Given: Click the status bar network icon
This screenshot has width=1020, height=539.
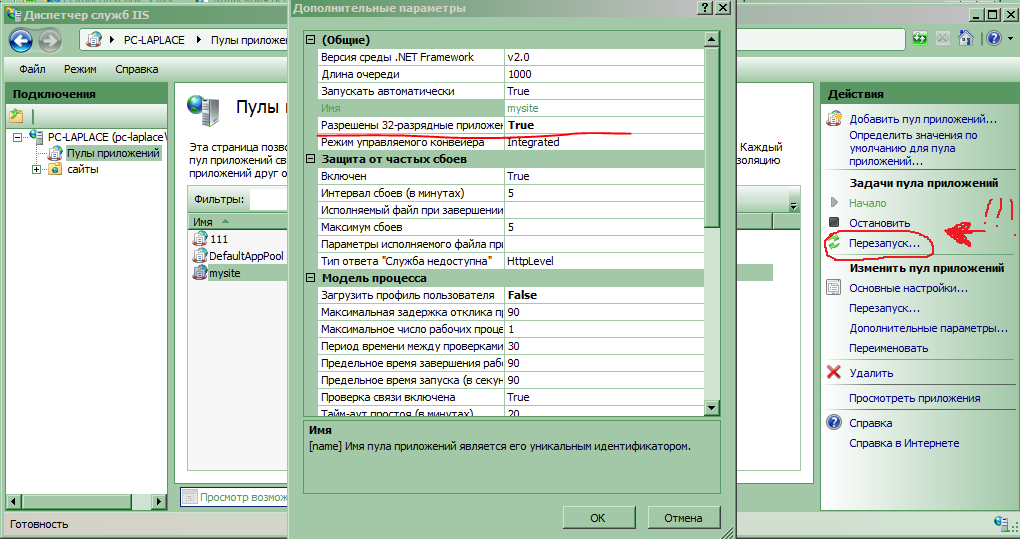Looking at the screenshot, I should coord(1001,522).
